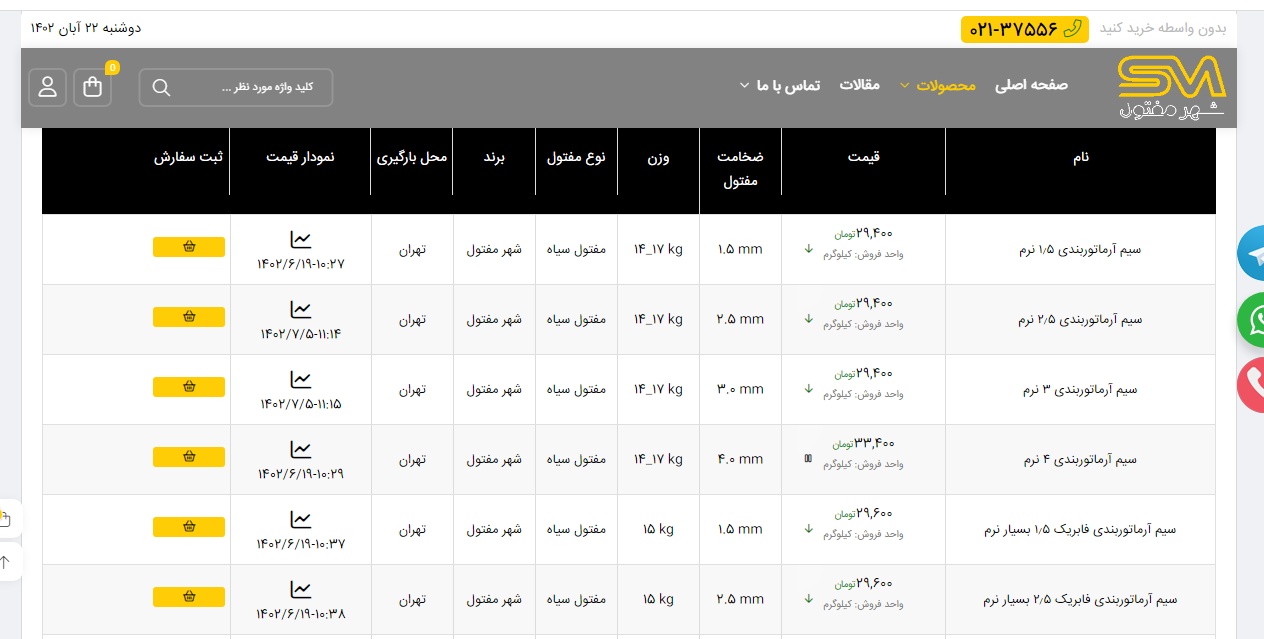Click the user account profile icon

tap(47, 87)
